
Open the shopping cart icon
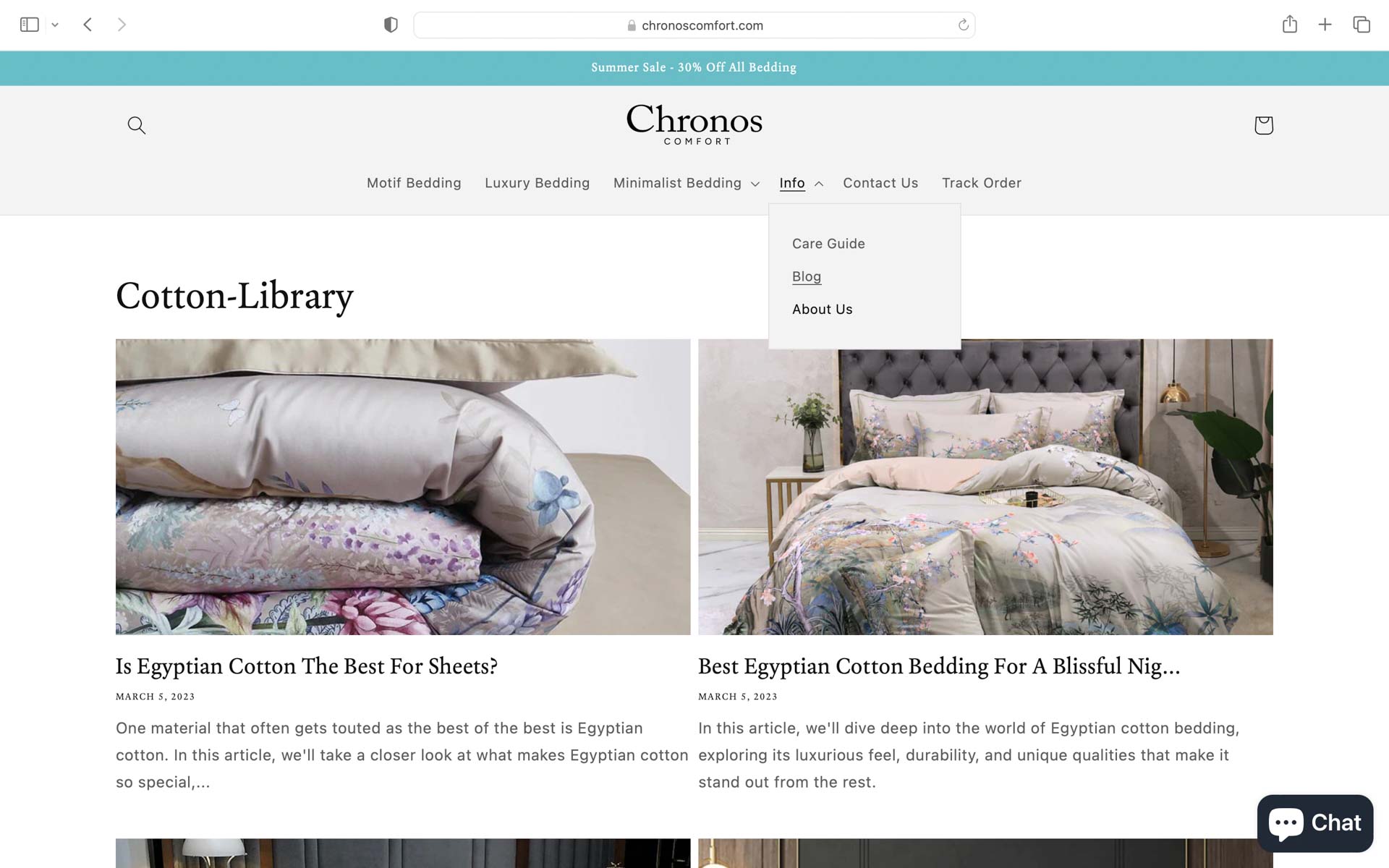[1263, 125]
